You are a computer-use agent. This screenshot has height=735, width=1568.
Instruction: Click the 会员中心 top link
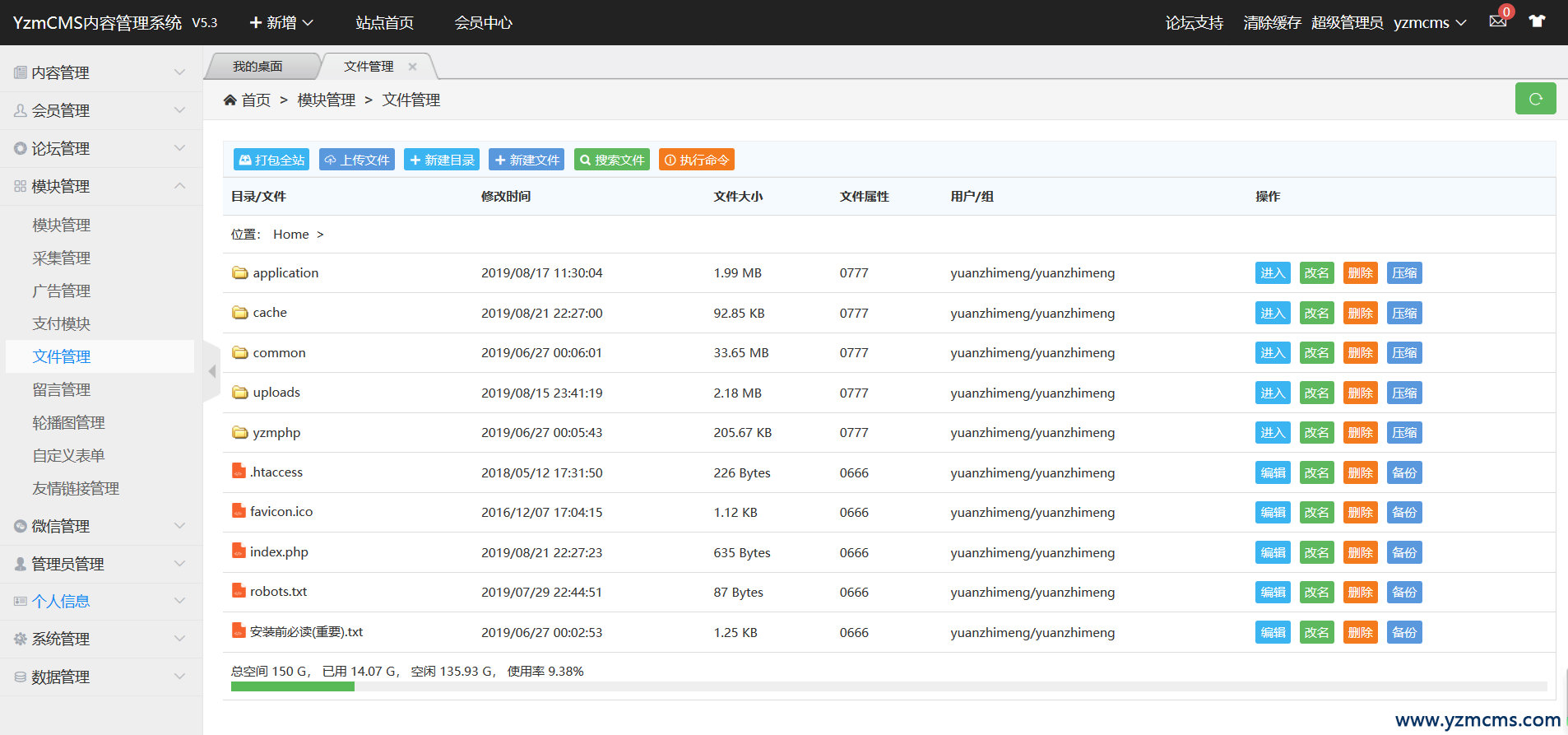pyautogui.click(x=484, y=22)
